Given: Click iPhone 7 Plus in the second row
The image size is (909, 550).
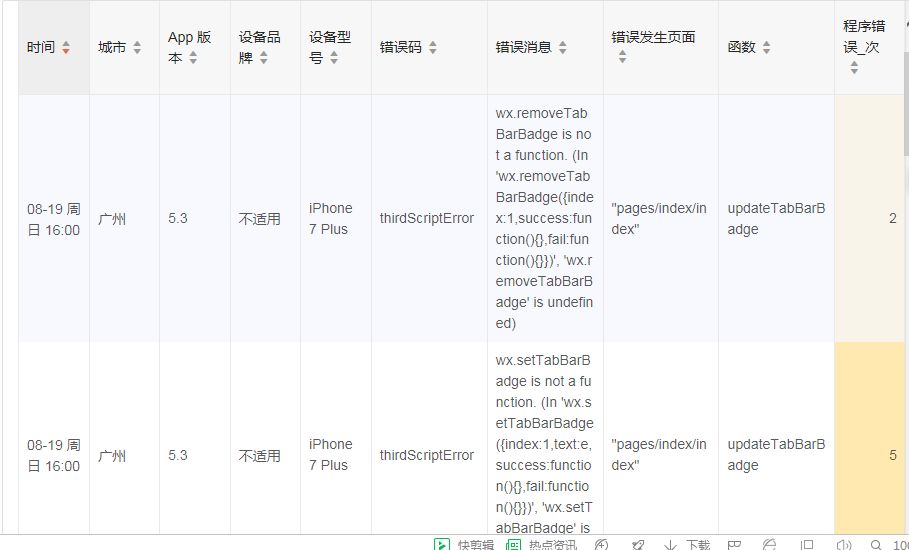Looking at the screenshot, I should (x=330, y=455).
